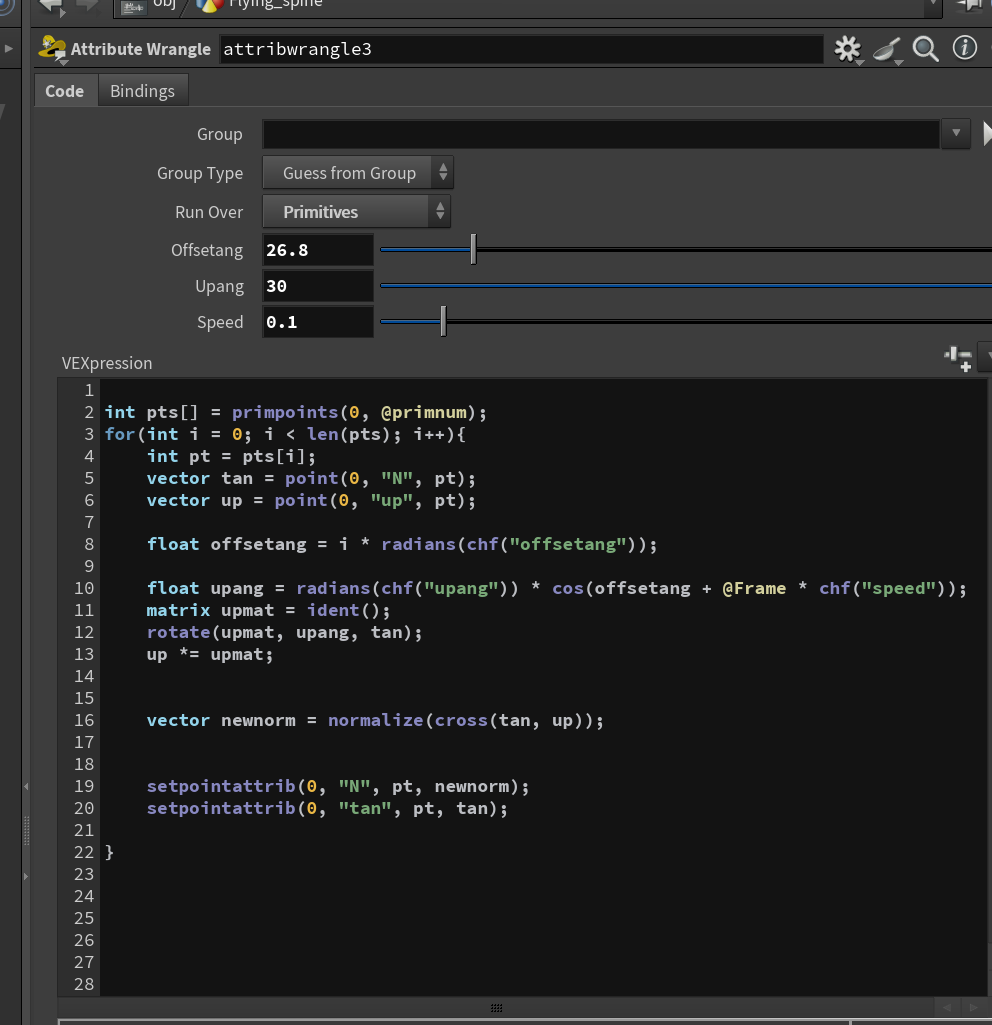992x1025 pixels.
Task: Open the network path bar dropdown arrow
Action: 933,5
